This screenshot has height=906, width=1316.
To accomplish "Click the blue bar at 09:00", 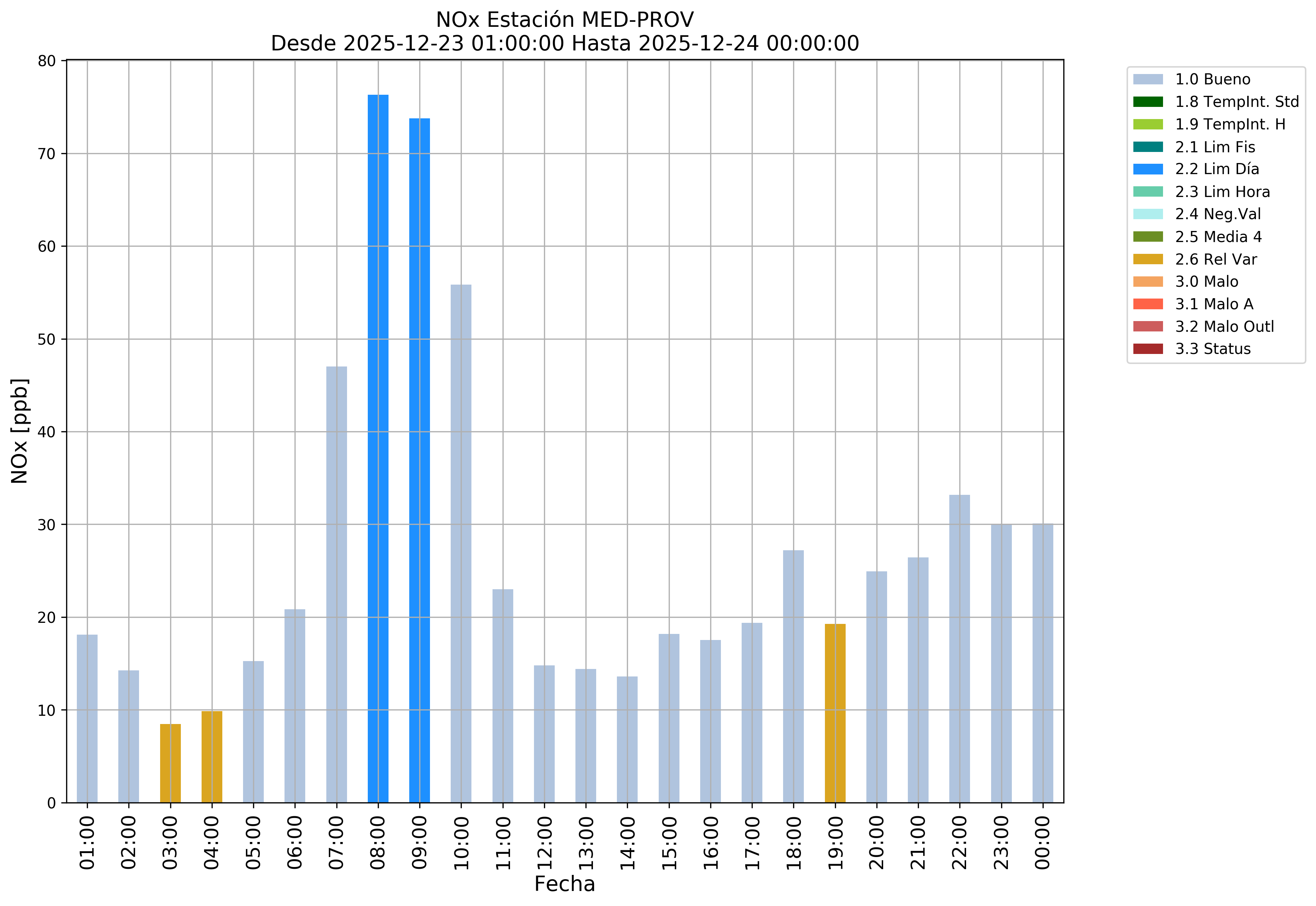I will 419,460.
